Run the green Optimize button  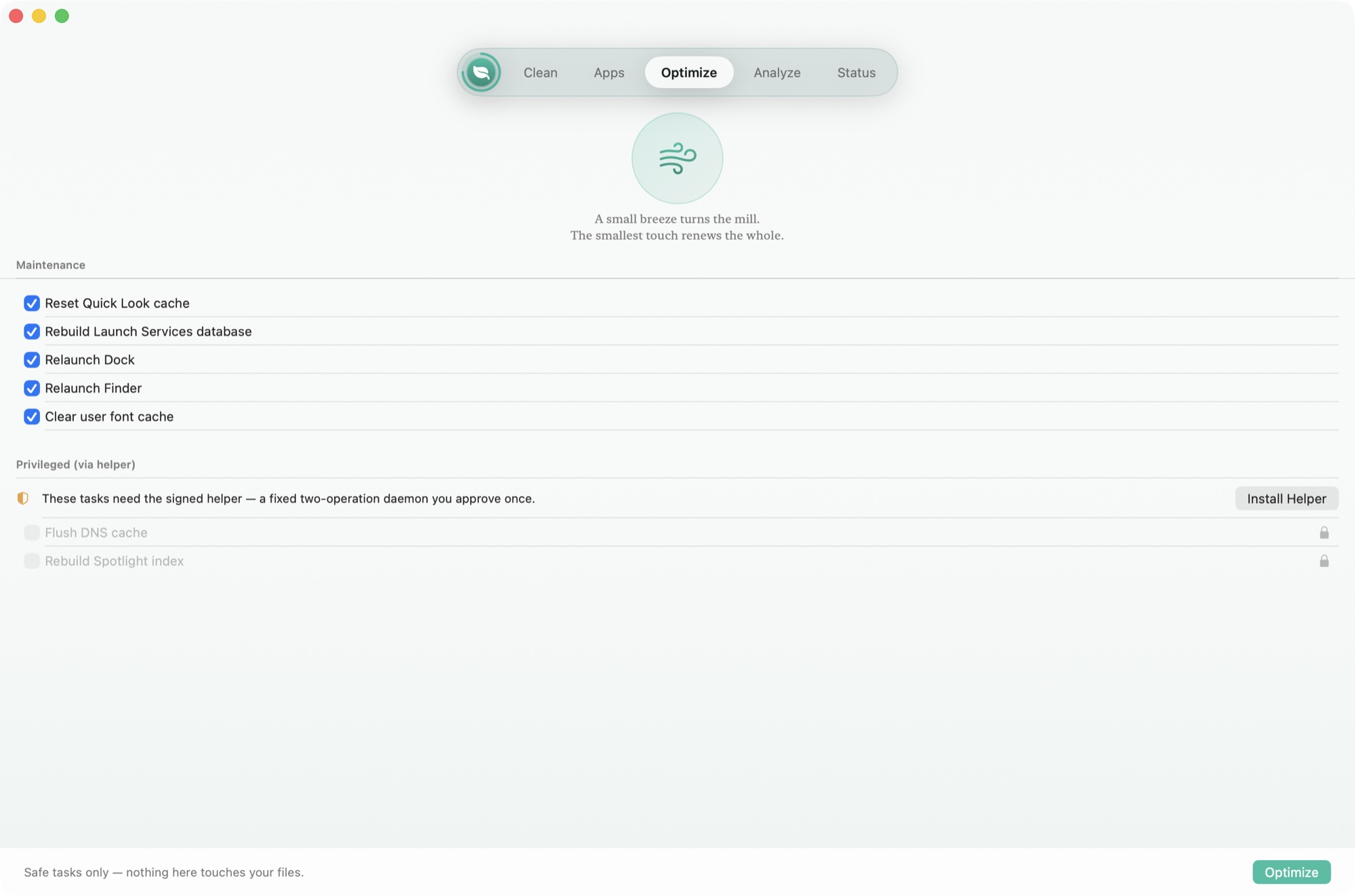point(1291,872)
